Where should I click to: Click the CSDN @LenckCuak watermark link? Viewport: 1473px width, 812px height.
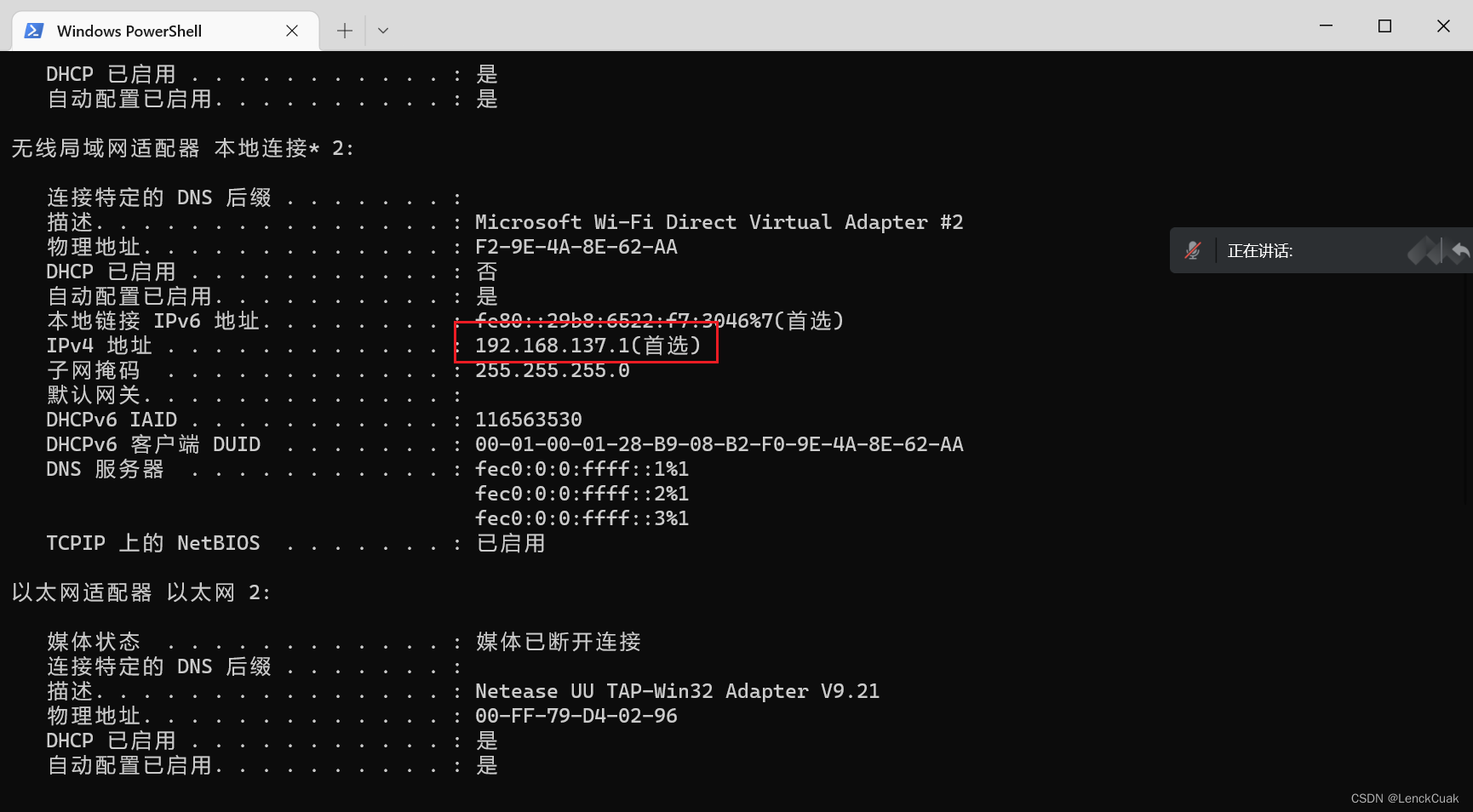(1404, 798)
